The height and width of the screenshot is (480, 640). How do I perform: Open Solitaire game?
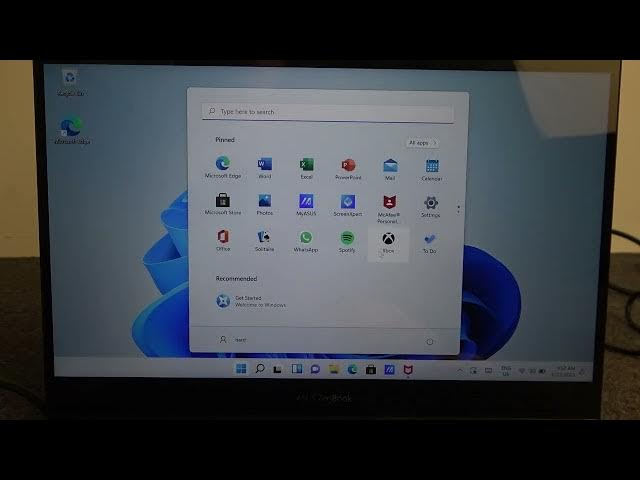[264, 241]
